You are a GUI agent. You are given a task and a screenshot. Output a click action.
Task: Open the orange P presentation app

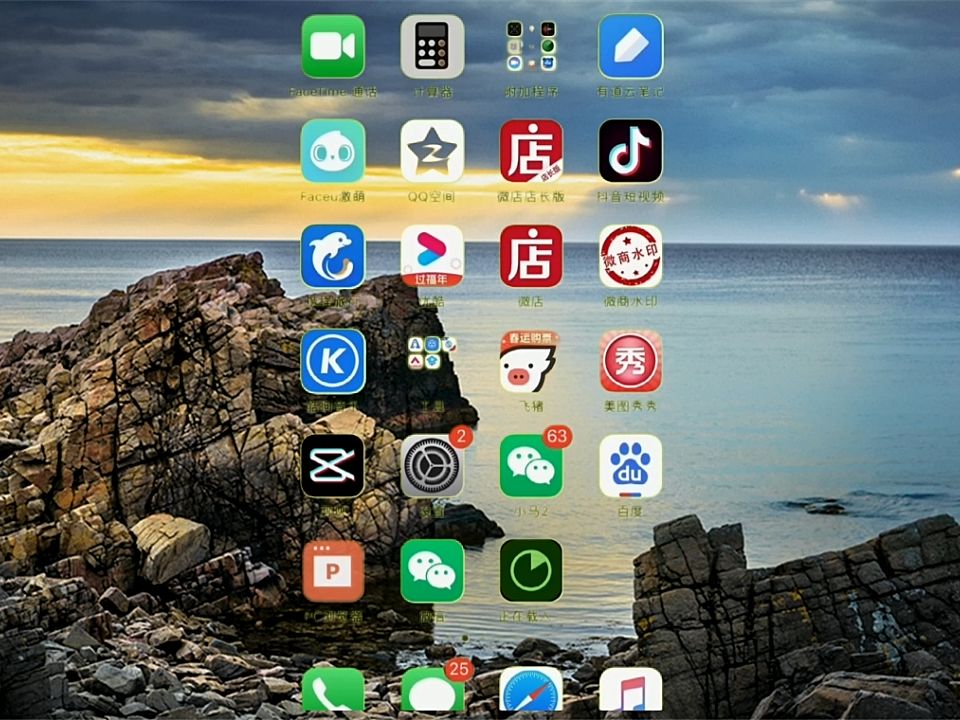point(333,571)
